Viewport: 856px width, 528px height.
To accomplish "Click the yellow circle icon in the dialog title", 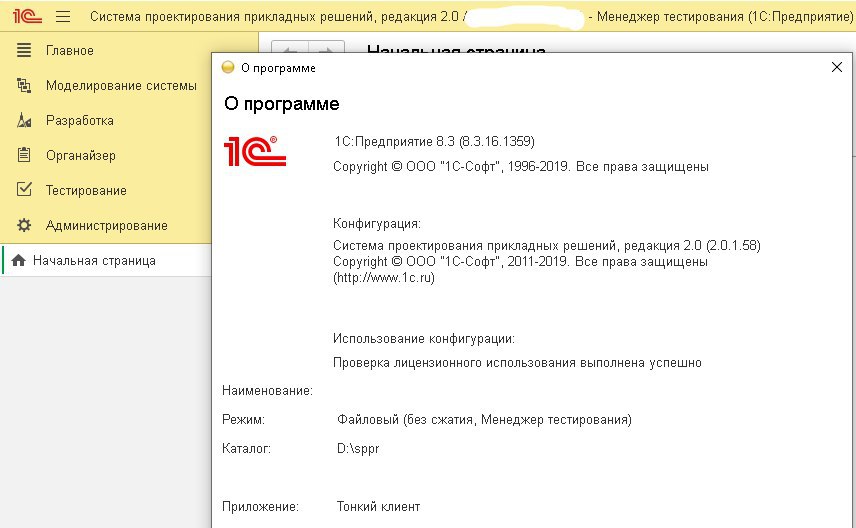I will tap(228, 68).
